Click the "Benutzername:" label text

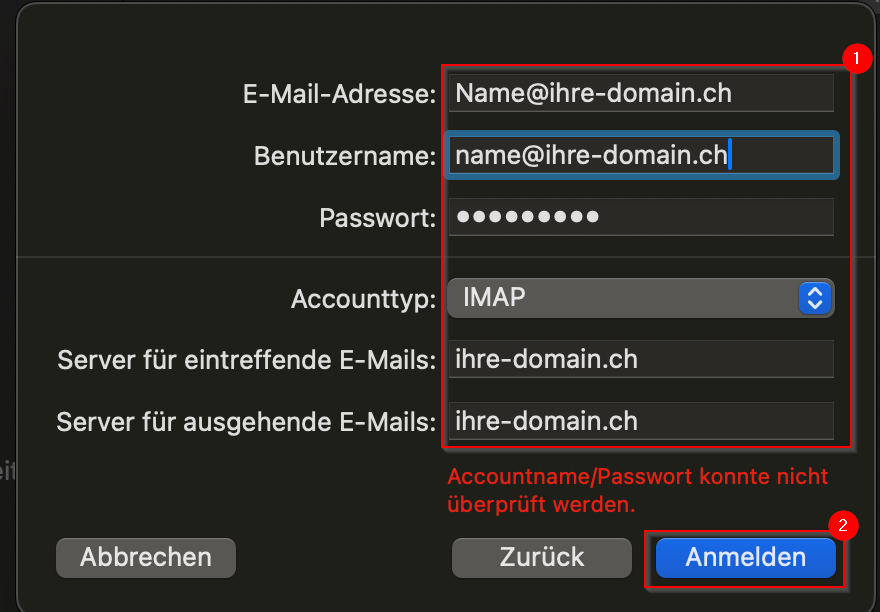pos(345,157)
